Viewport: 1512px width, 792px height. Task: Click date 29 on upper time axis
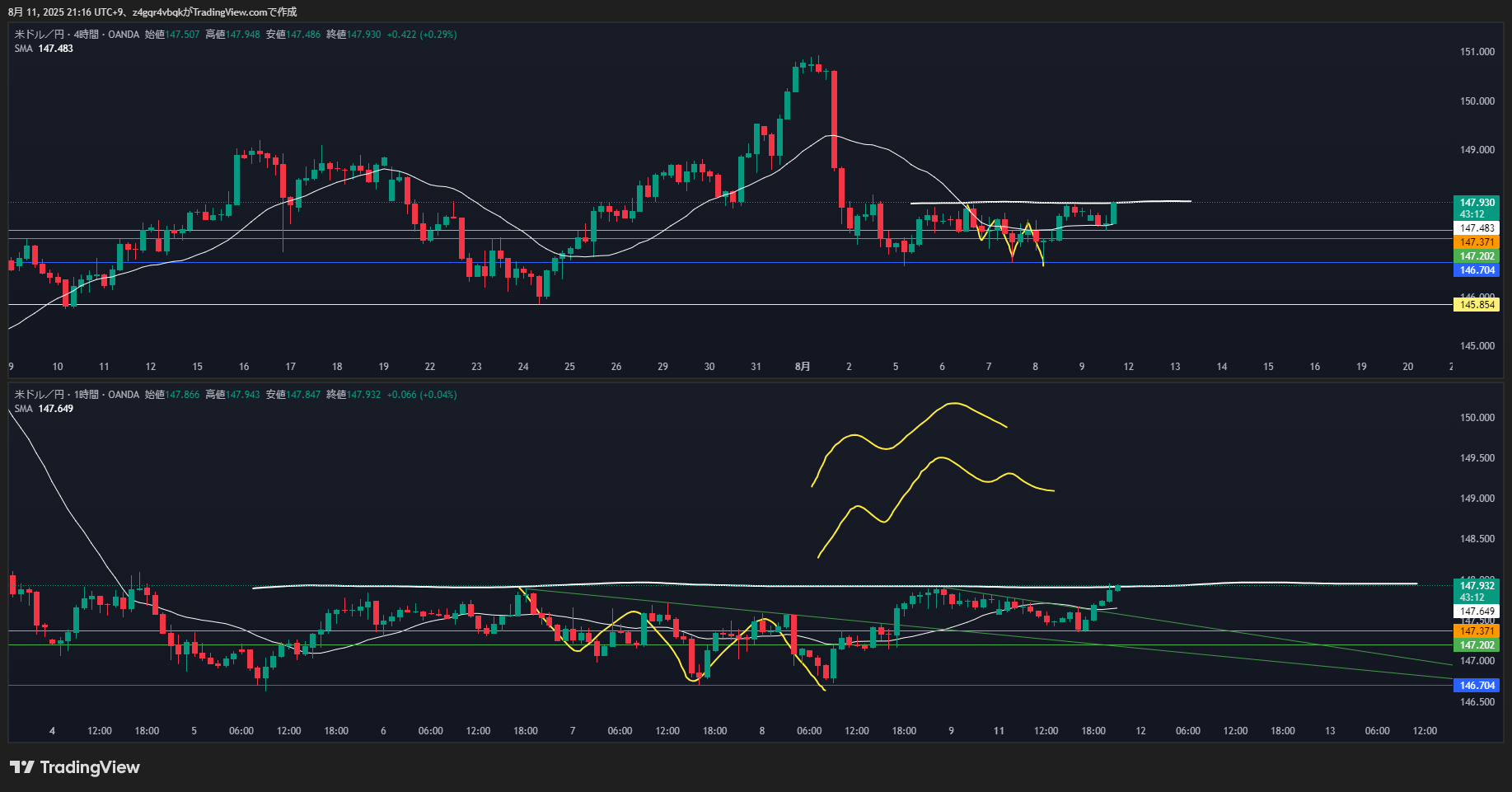pyautogui.click(x=662, y=367)
